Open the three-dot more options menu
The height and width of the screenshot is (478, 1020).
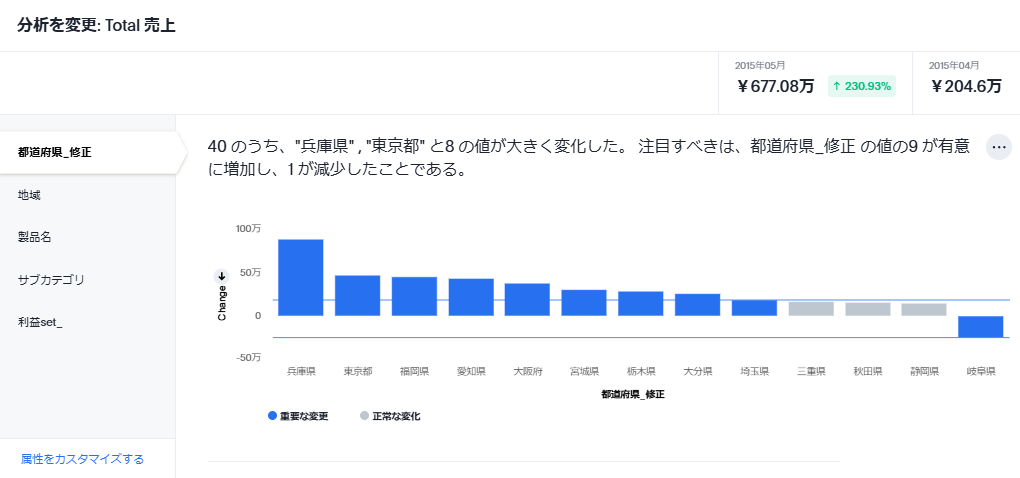click(998, 147)
